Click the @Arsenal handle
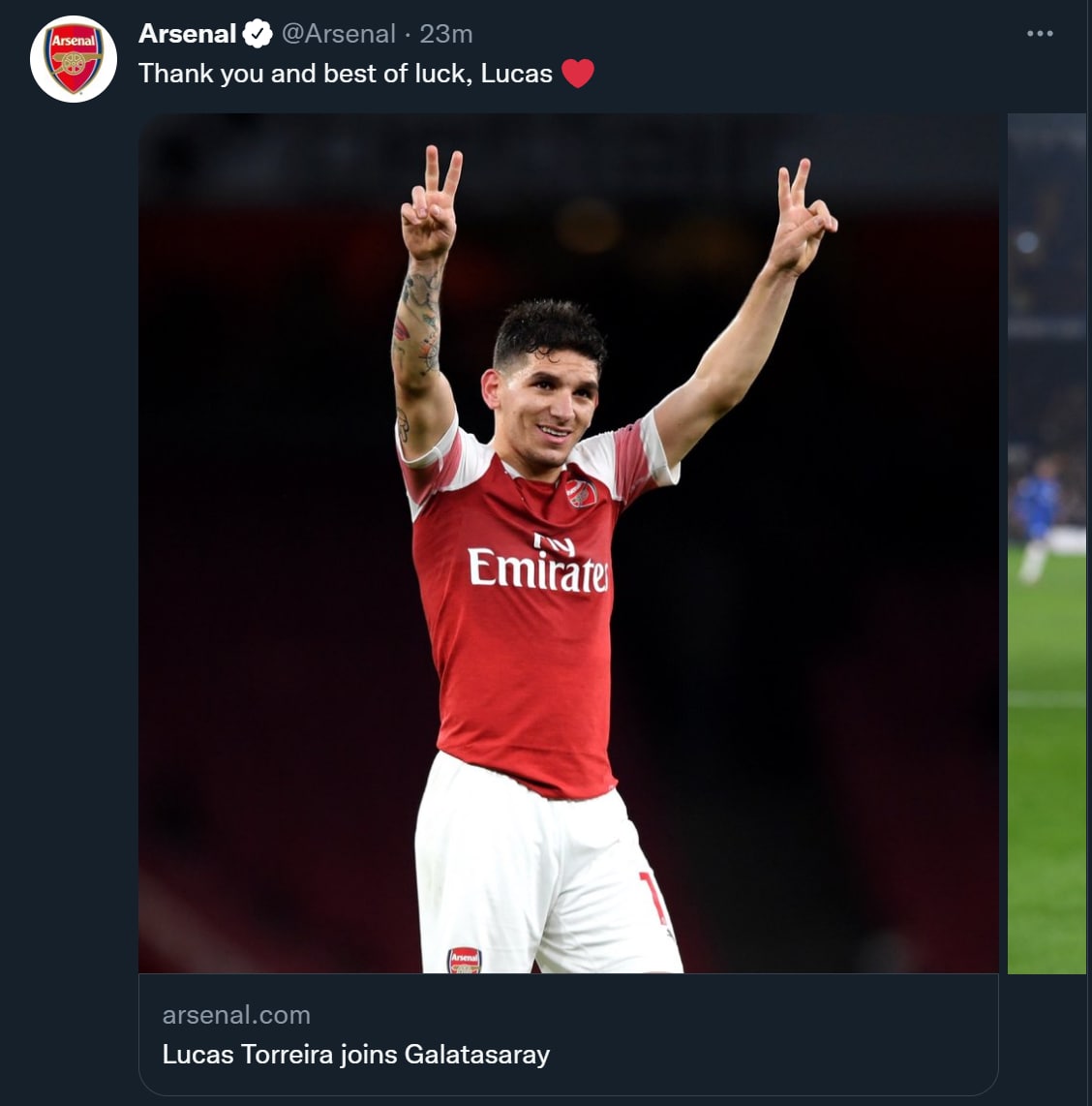 pos(338,34)
